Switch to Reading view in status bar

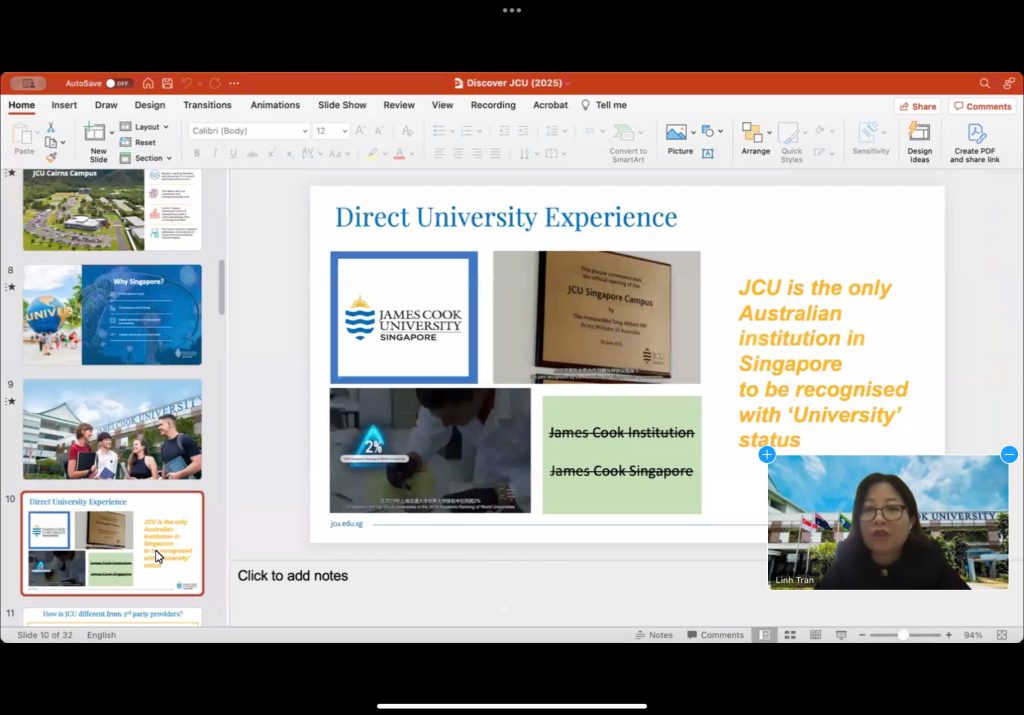click(x=816, y=635)
